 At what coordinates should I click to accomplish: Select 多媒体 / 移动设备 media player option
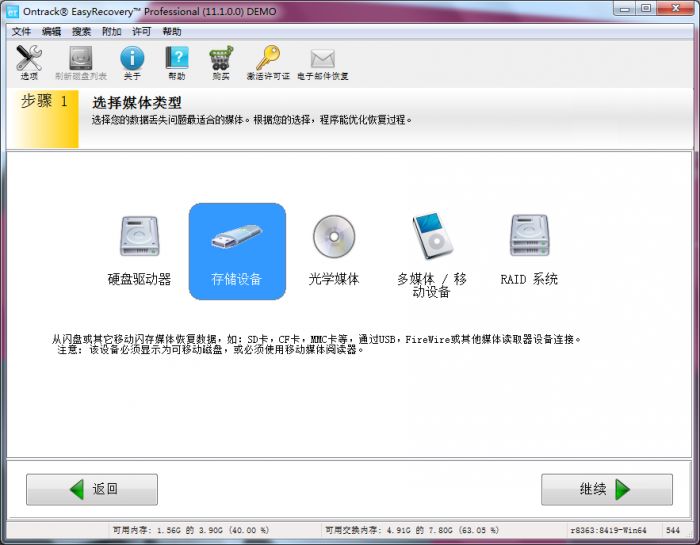click(431, 253)
